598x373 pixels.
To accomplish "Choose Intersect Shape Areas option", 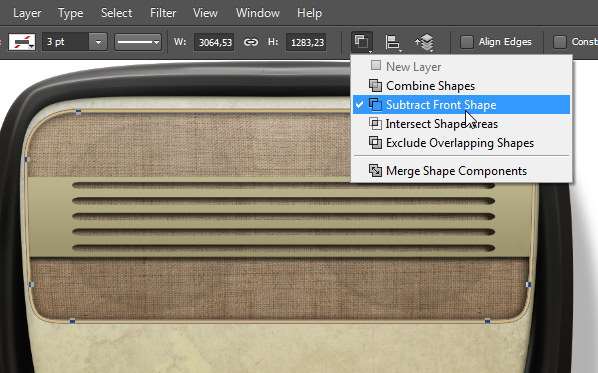I will pyautogui.click(x=461, y=124).
